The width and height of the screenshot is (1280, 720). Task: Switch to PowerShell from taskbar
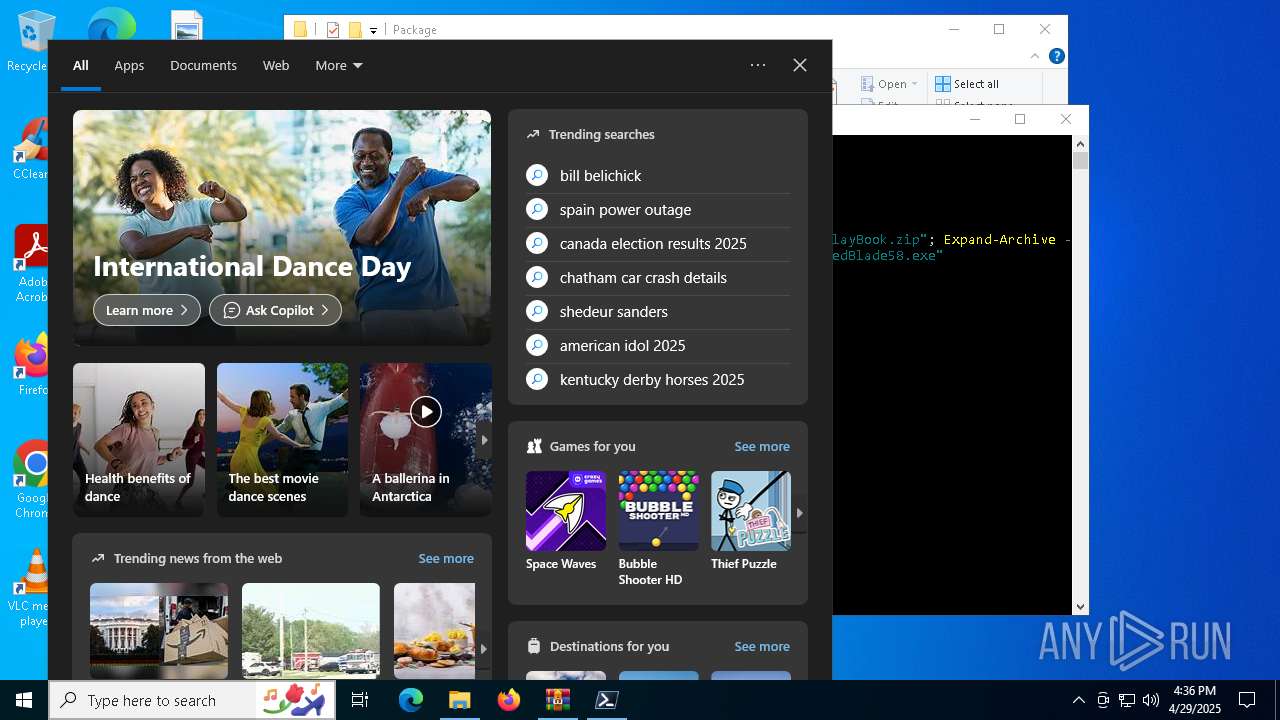[x=606, y=700]
